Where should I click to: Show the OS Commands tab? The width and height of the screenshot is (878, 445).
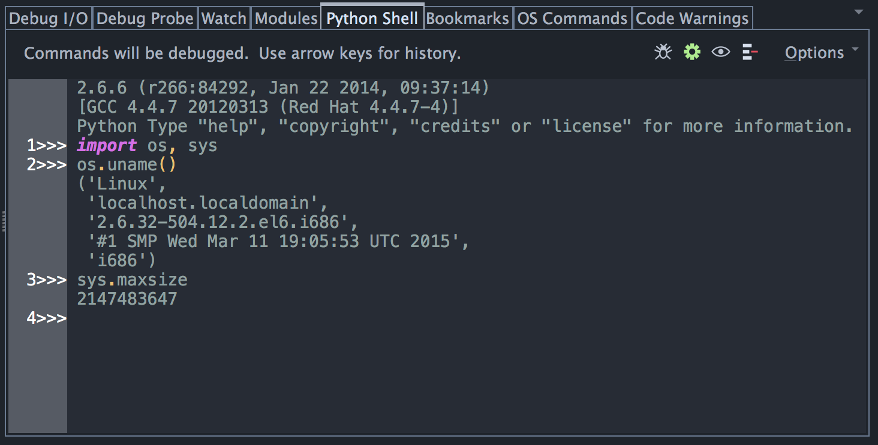[x=573, y=18]
